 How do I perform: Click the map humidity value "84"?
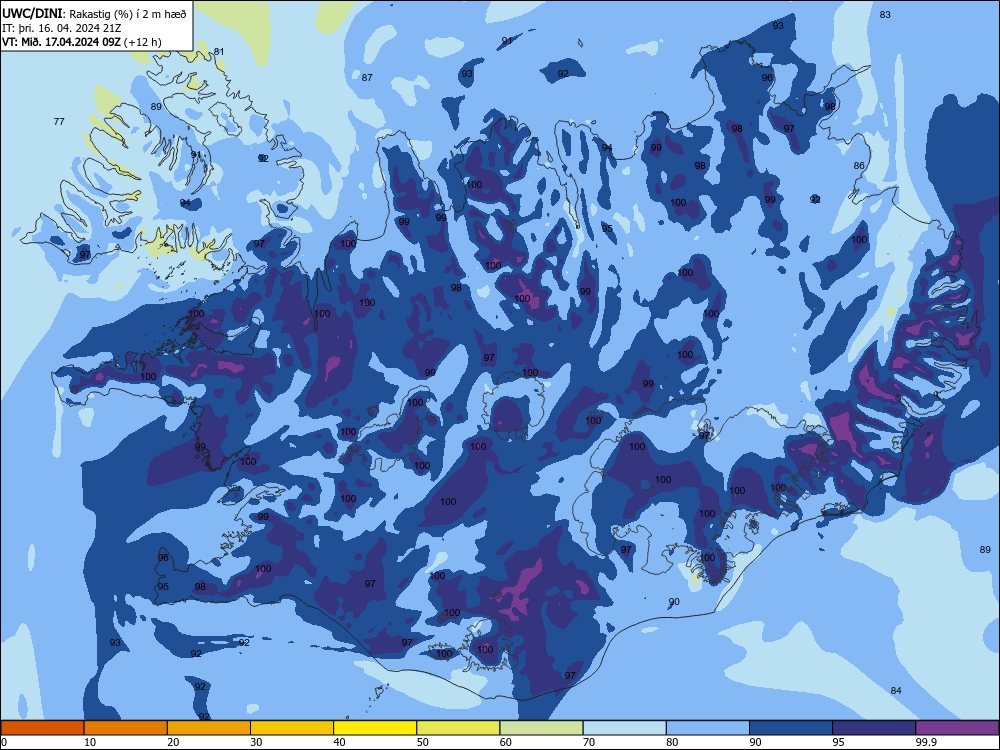(896, 690)
